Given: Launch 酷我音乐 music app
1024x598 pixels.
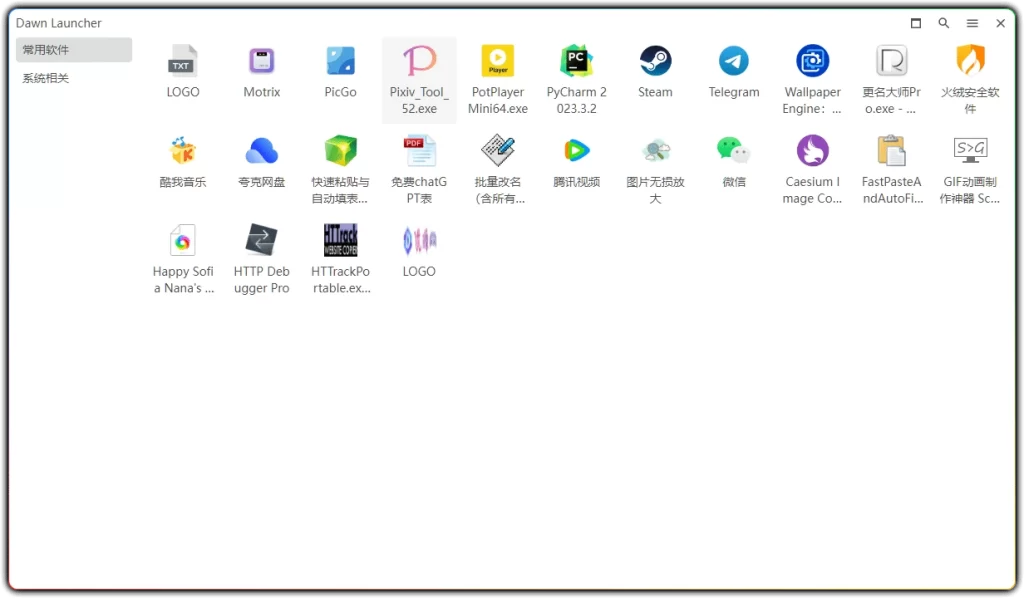Looking at the screenshot, I should 183,151.
